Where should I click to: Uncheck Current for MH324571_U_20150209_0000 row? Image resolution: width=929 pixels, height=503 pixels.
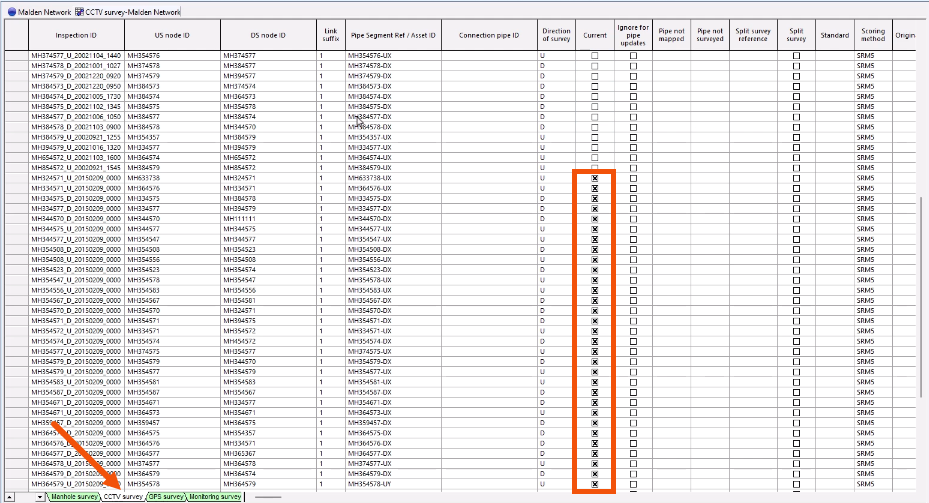[x=594, y=178]
